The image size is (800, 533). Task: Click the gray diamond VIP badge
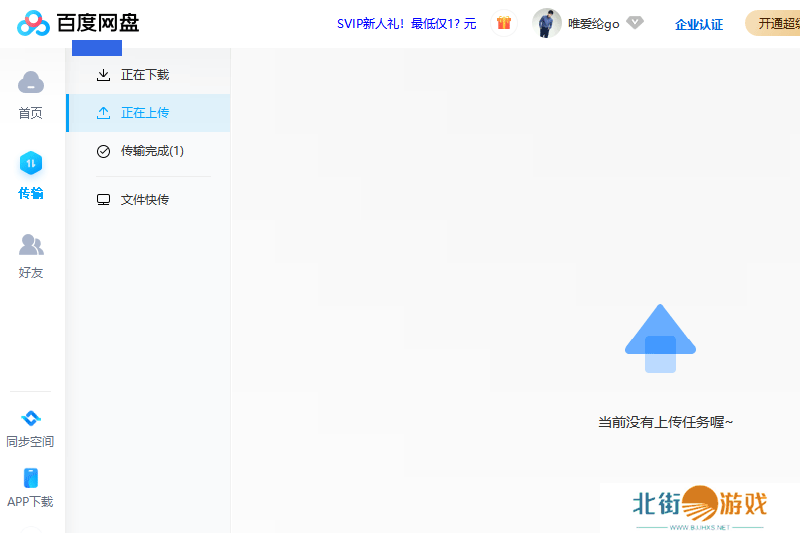[635, 23]
